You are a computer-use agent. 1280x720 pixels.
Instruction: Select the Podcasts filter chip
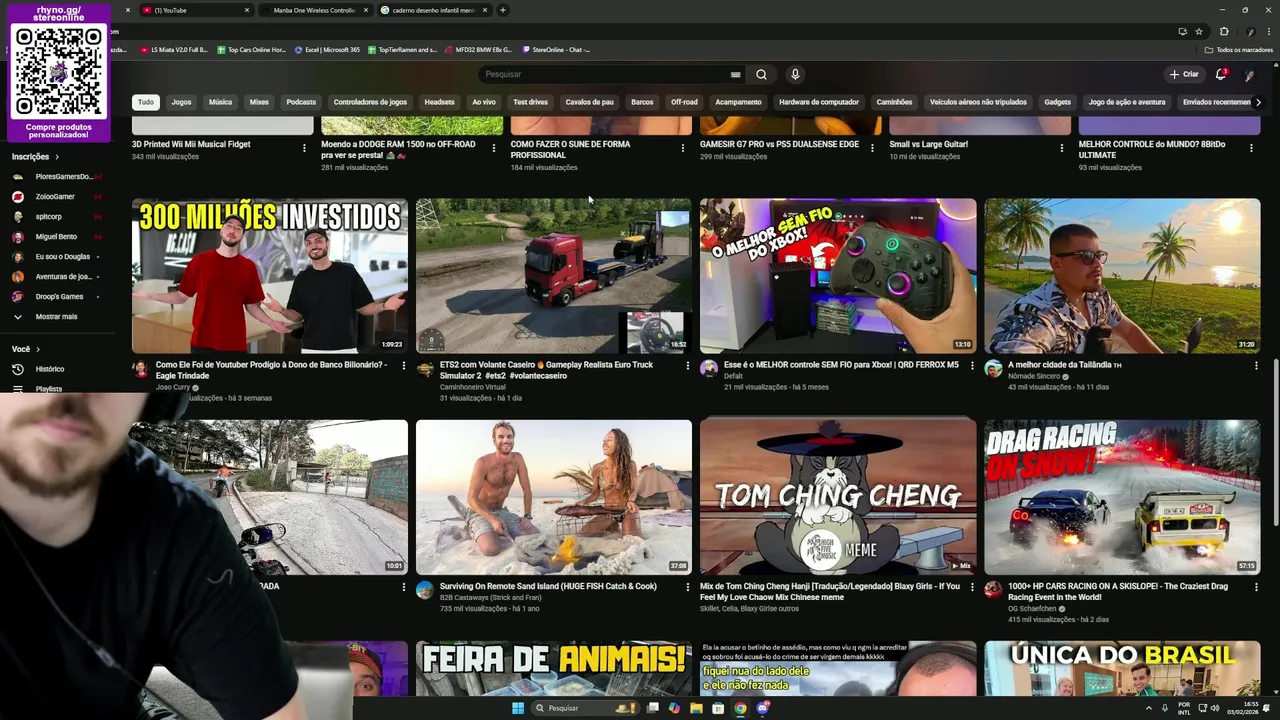(301, 102)
